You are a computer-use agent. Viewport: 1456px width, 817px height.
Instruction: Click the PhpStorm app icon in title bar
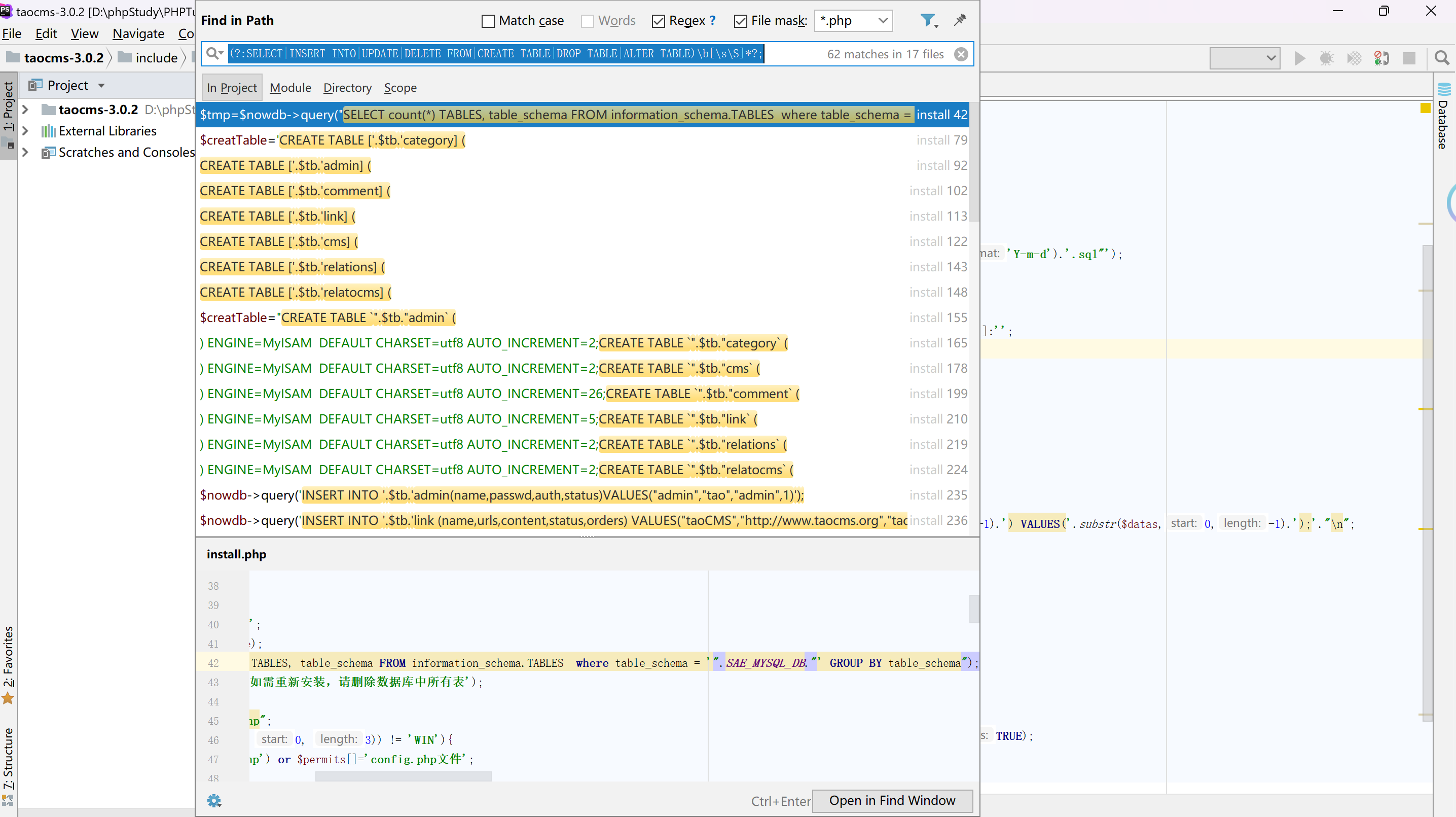6,11
